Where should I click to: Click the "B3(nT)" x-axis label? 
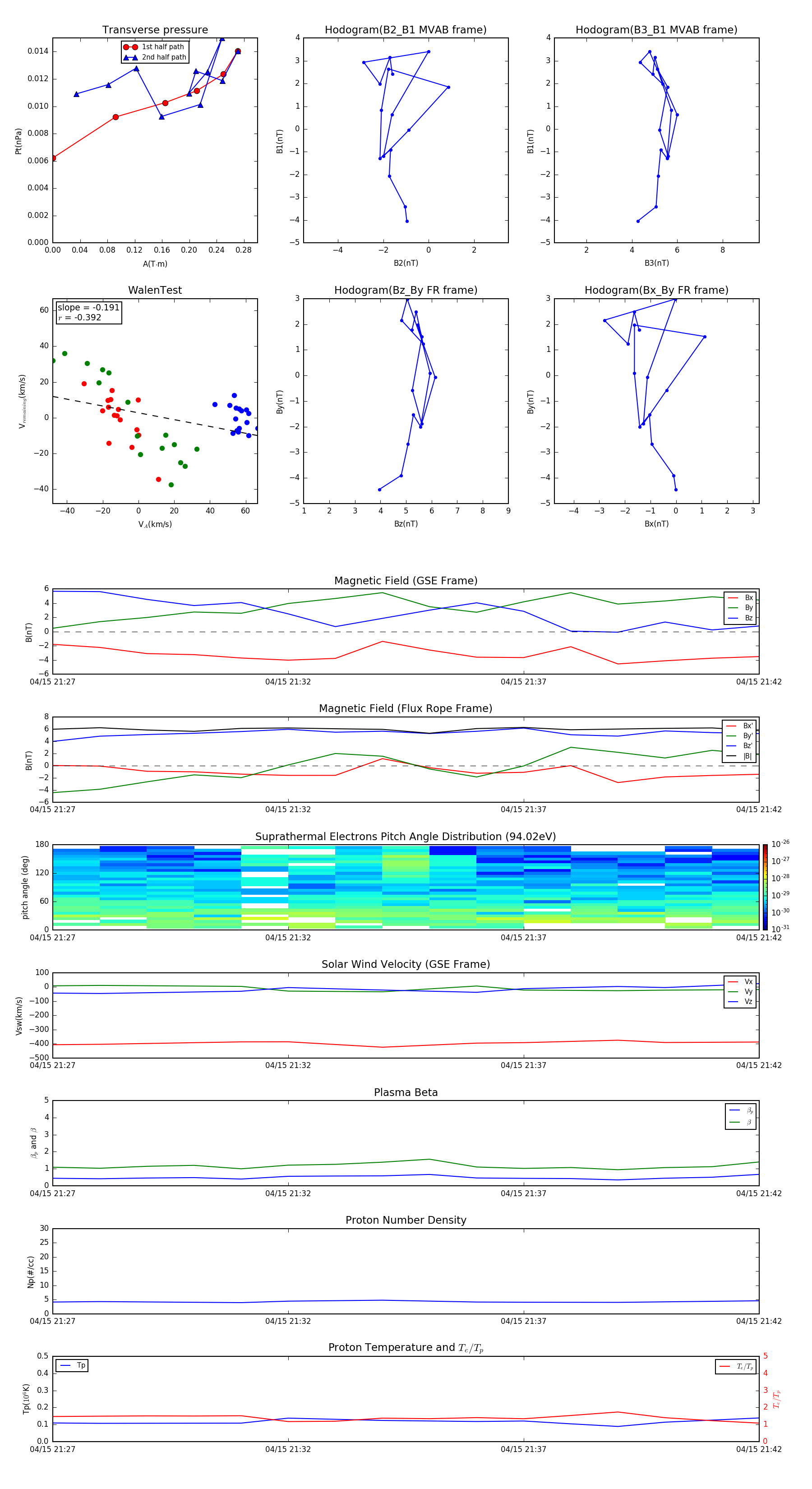656,263
